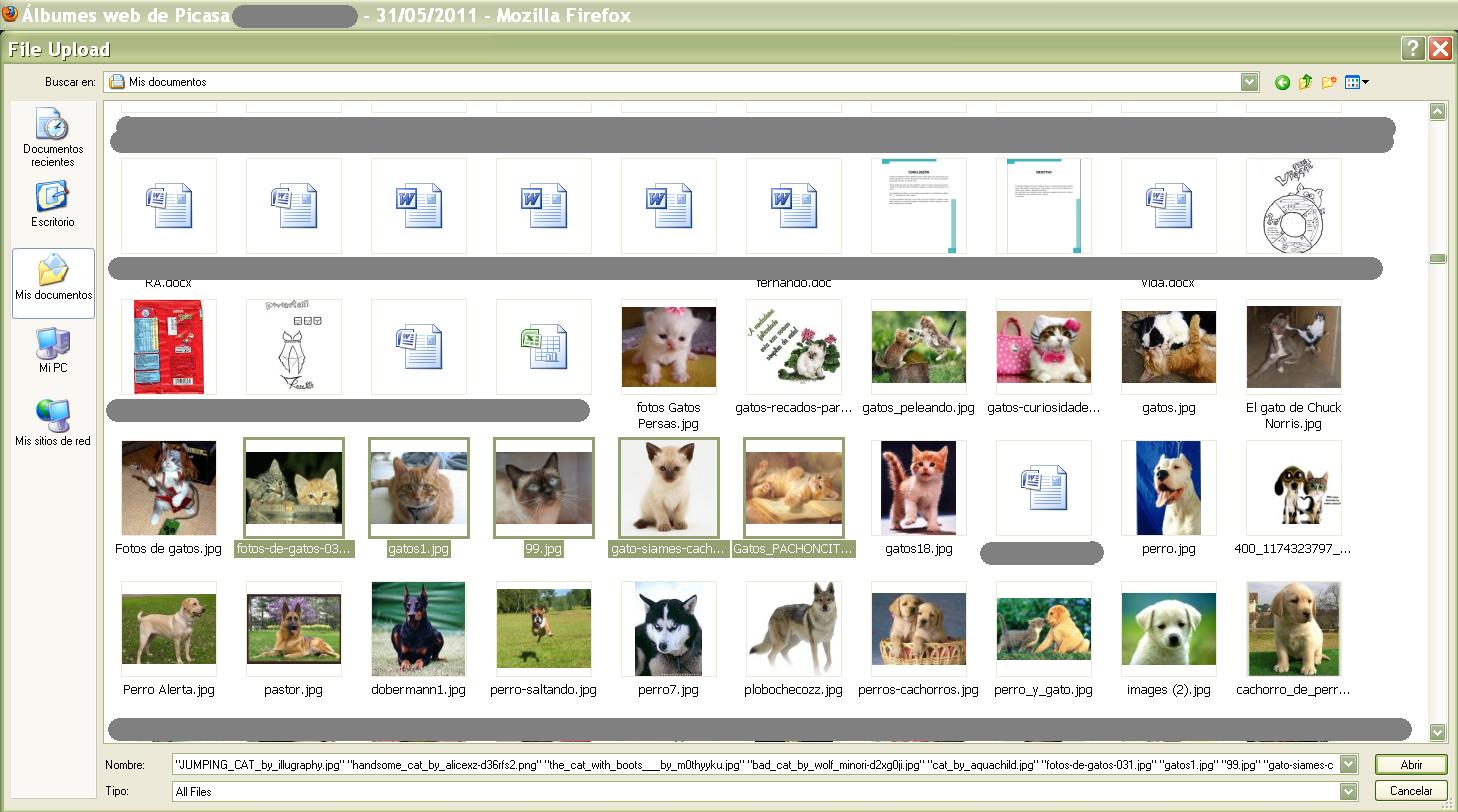Expand the Nombre filename dropdown
The width and height of the screenshot is (1458, 812).
1348,765
